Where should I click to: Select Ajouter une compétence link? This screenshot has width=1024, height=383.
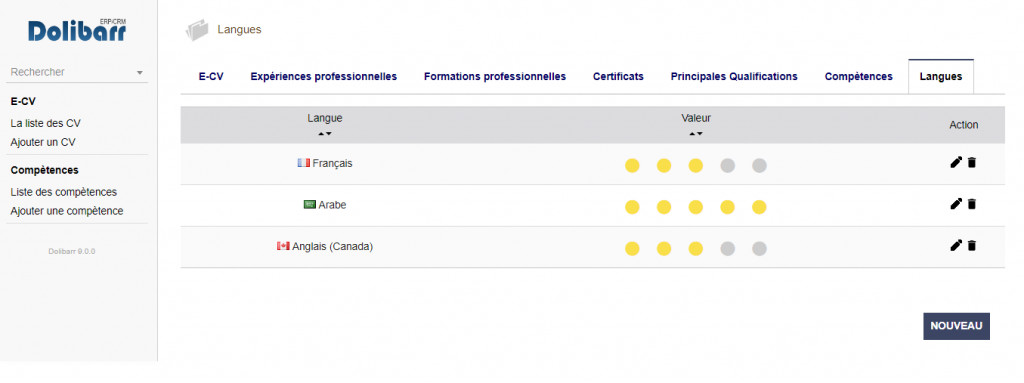click(67, 211)
